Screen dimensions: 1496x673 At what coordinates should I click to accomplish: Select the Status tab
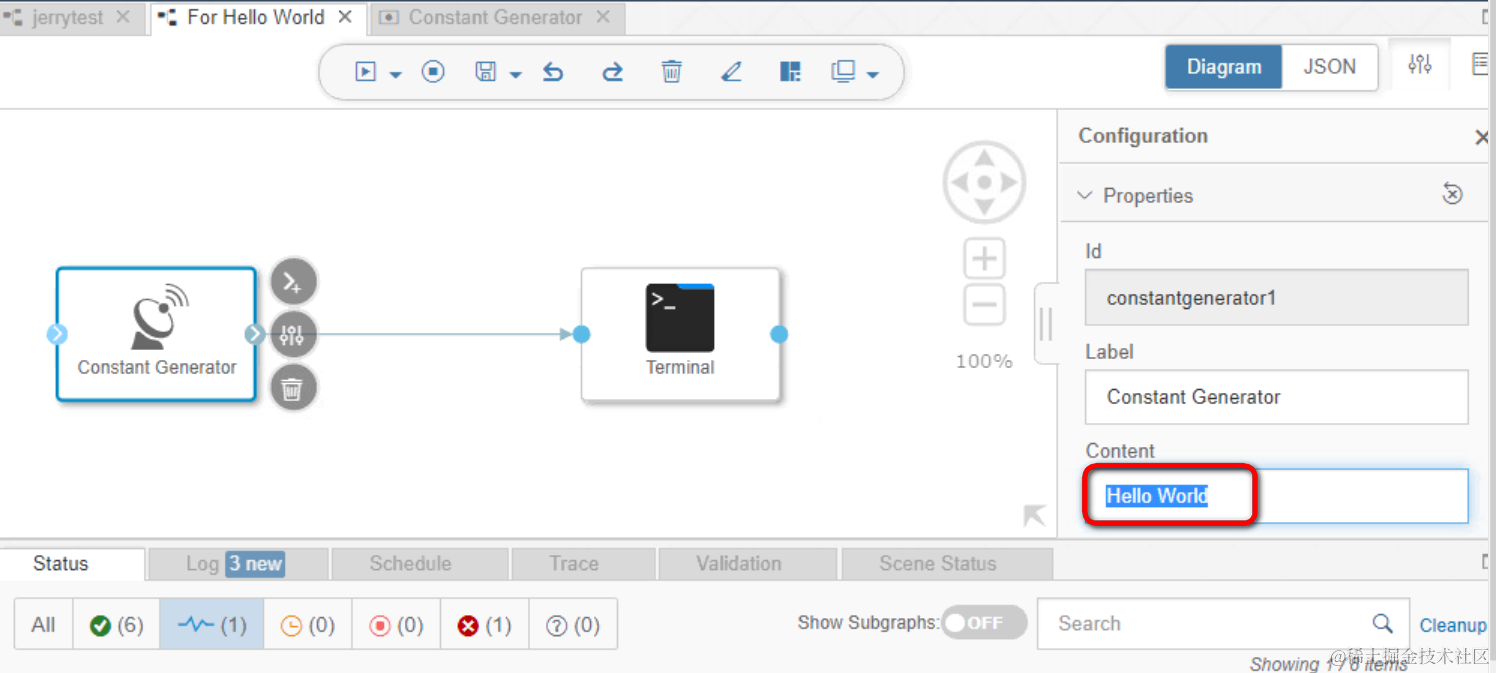(x=72, y=564)
